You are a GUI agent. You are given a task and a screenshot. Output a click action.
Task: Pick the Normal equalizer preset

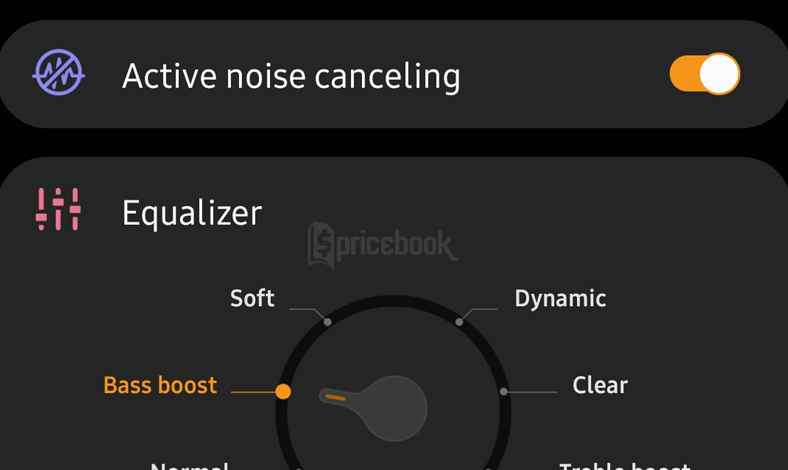tap(189, 465)
